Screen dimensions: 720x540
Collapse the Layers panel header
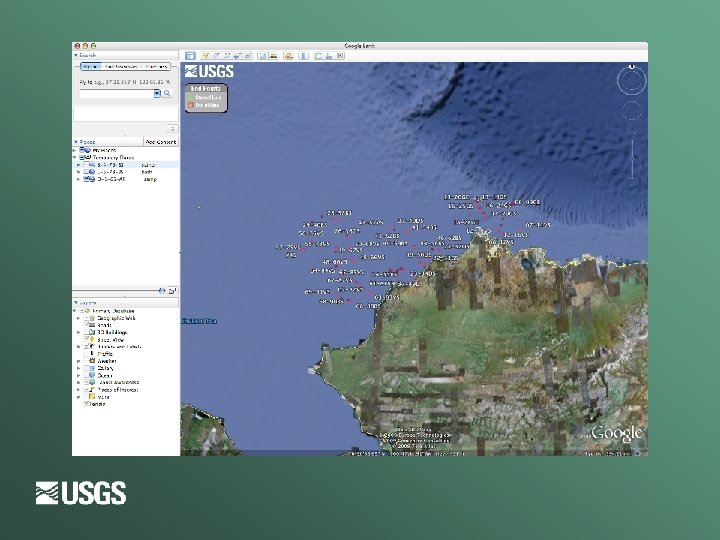[76, 302]
